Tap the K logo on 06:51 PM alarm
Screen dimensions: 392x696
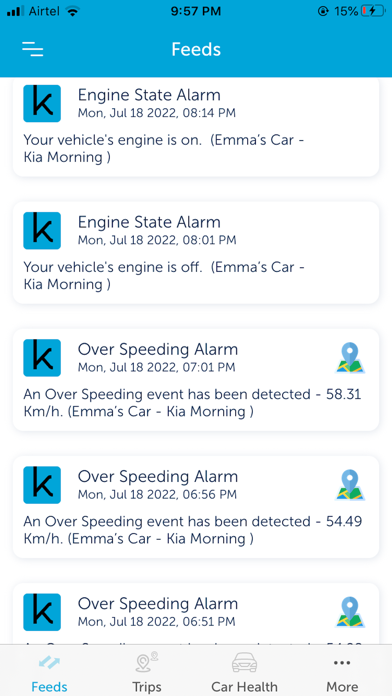click(x=42, y=612)
